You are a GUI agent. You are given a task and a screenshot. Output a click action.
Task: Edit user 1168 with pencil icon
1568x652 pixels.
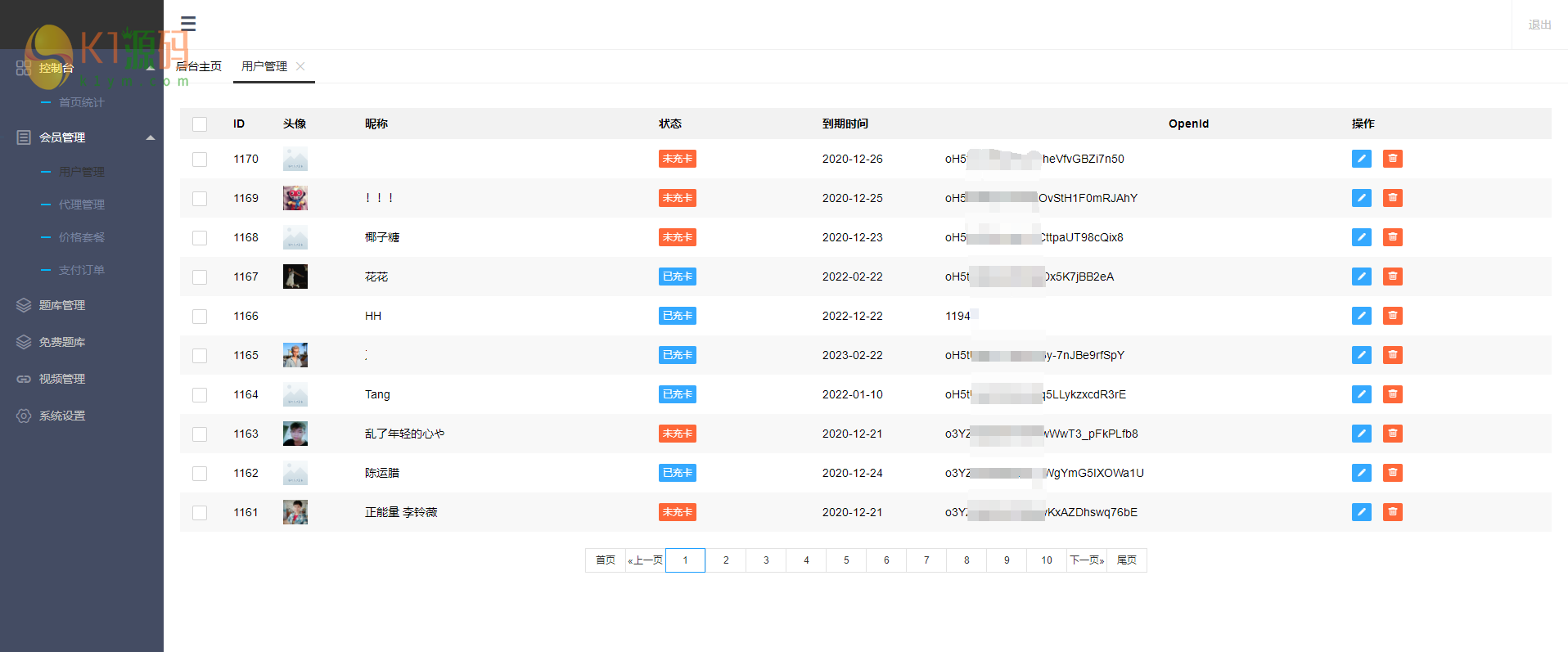pyautogui.click(x=1361, y=237)
